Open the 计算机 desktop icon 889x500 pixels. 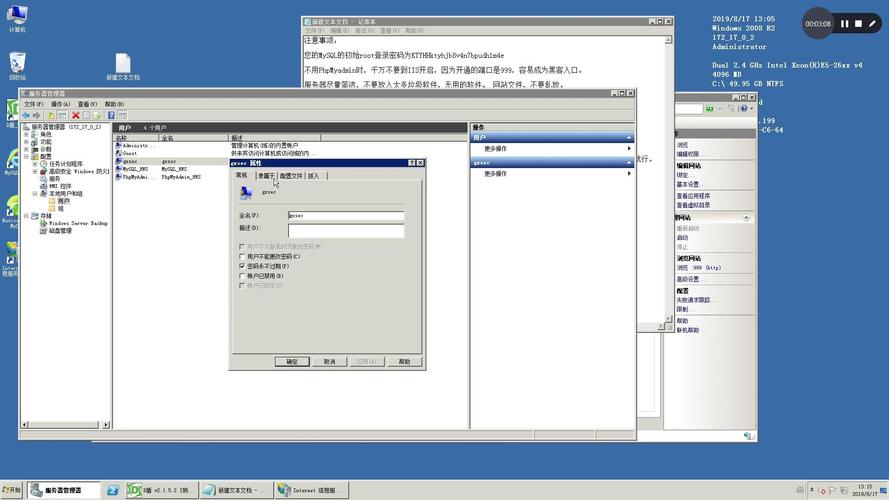(x=17, y=17)
